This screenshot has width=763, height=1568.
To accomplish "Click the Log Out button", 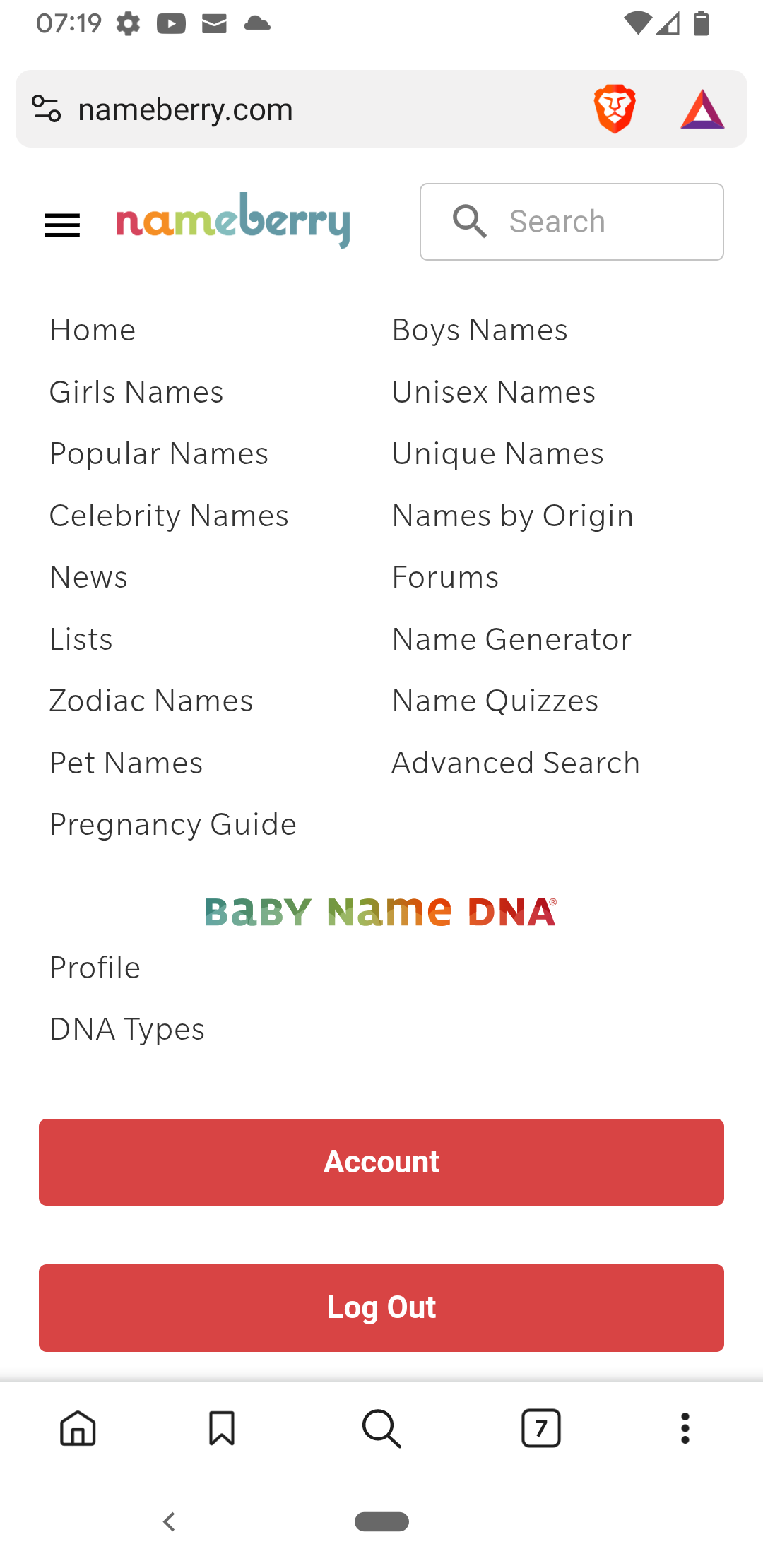I will (x=381, y=1308).
